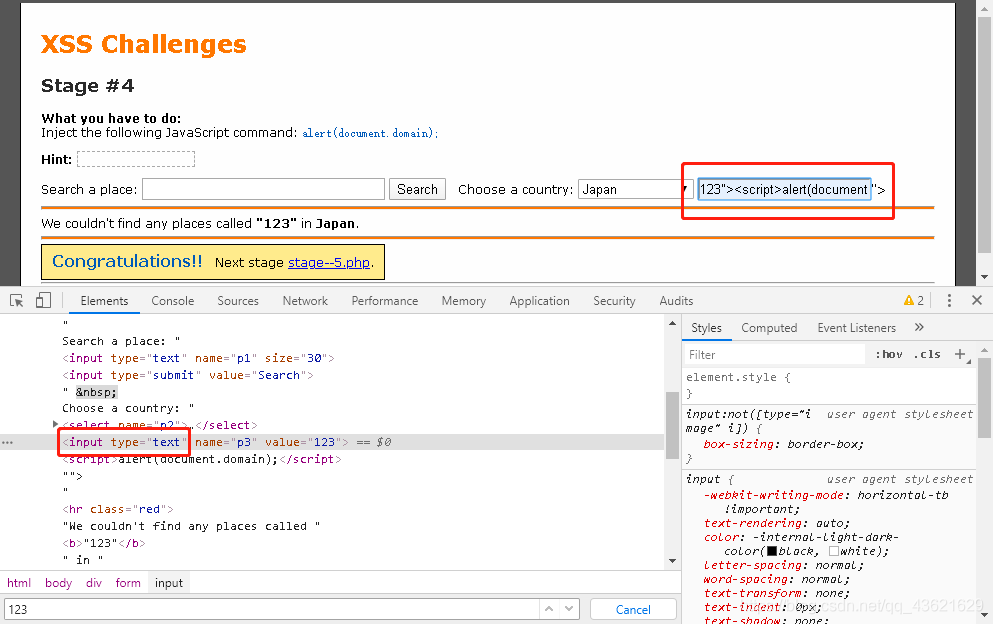The width and height of the screenshot is (993, 624).
Task: Add new style rule plus icon
Action: 960,354
